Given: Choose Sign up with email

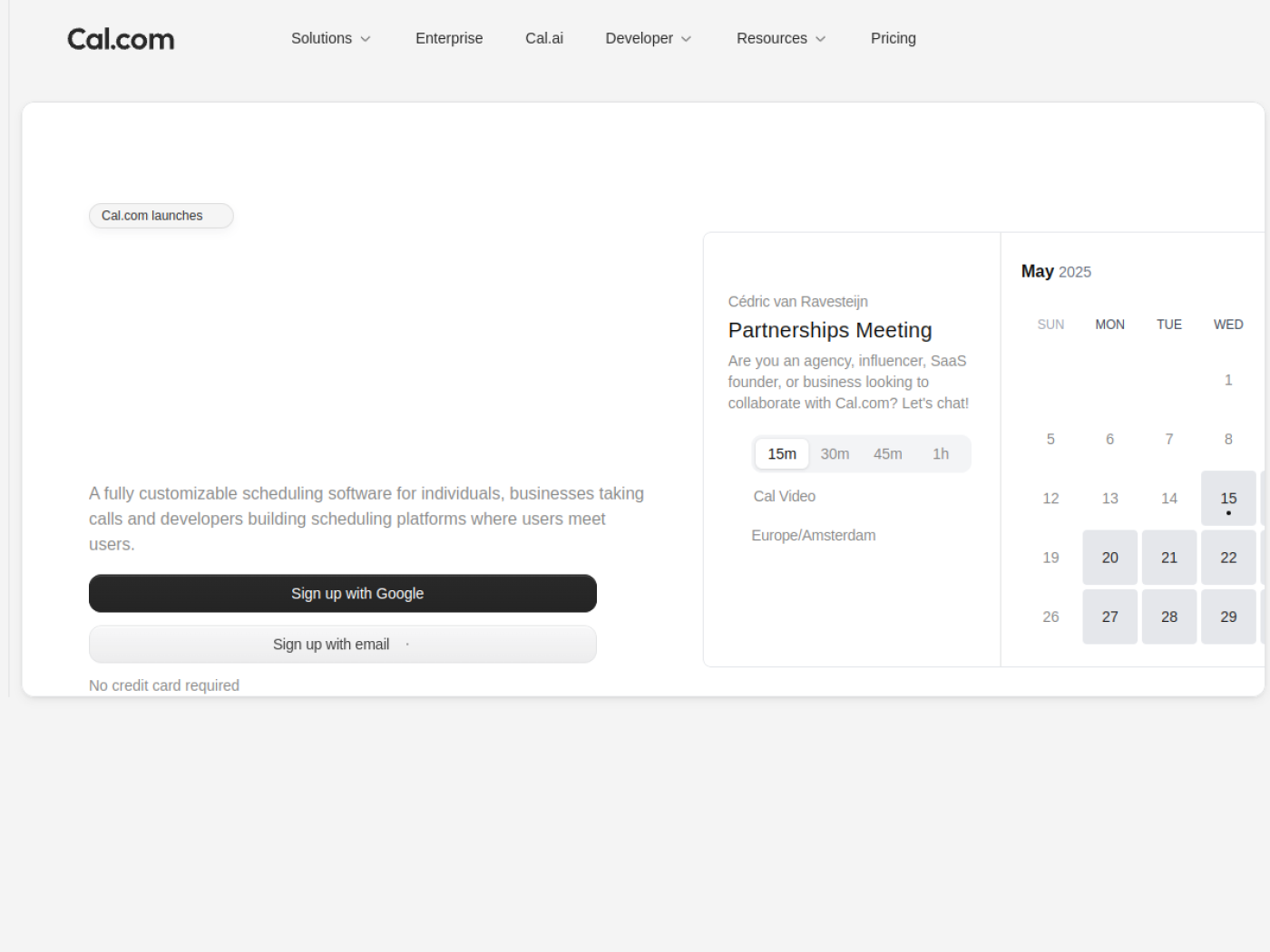Looking at the screenshot, I should tap(343, 645).
